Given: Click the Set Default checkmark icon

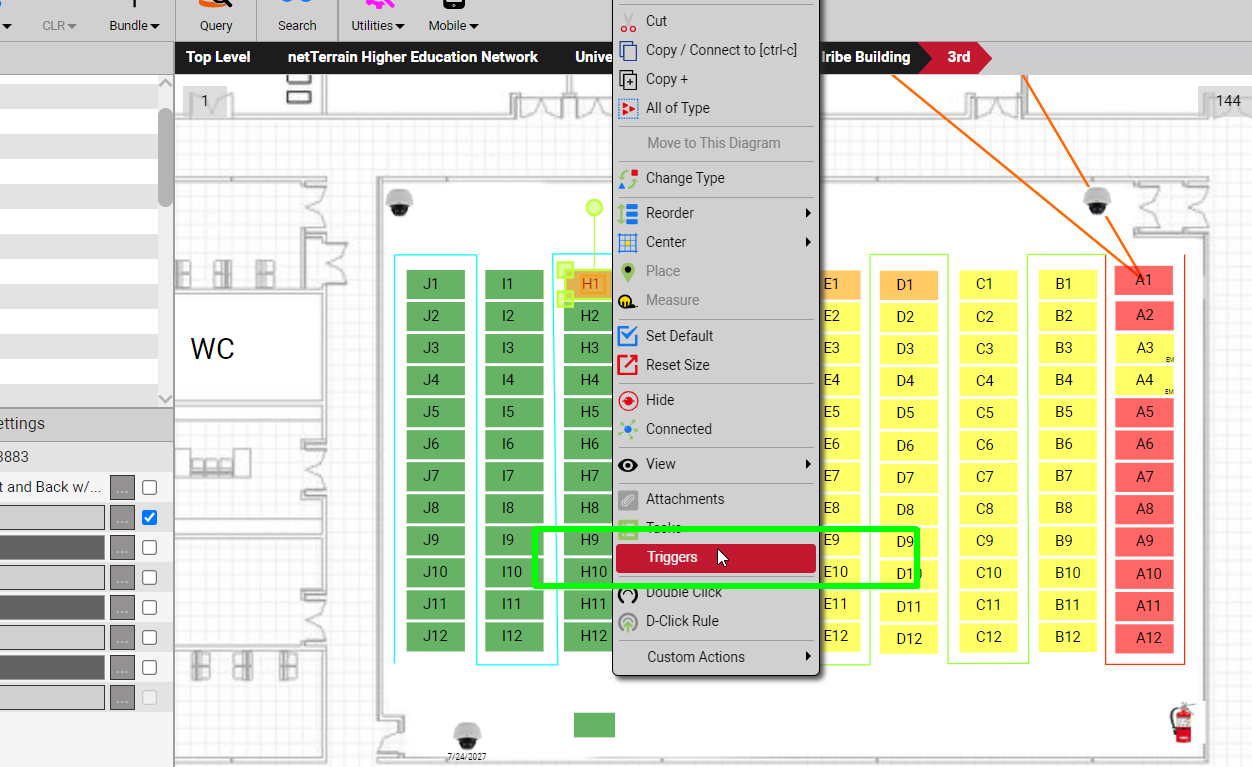Looking at the screenshot, I should [x=628, y=336].
